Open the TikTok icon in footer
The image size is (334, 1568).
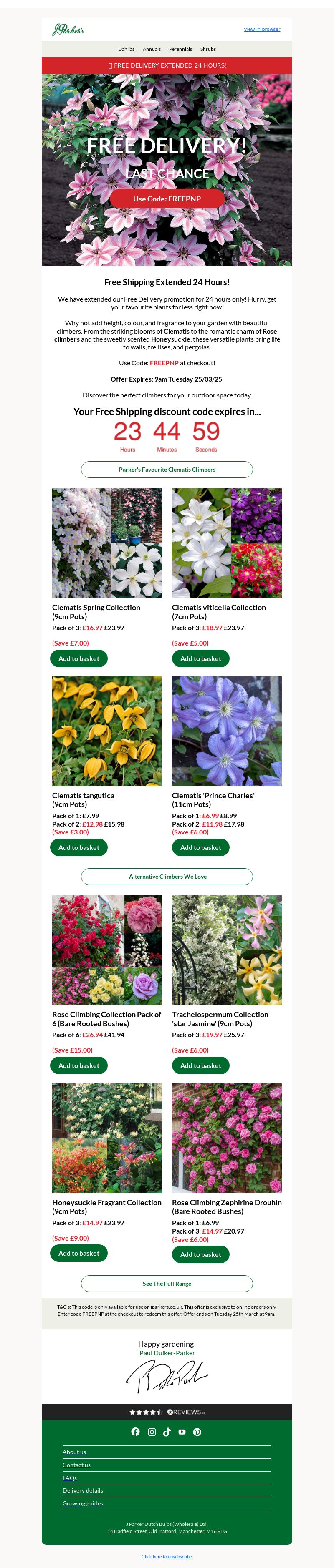[x=167, y=1432]
